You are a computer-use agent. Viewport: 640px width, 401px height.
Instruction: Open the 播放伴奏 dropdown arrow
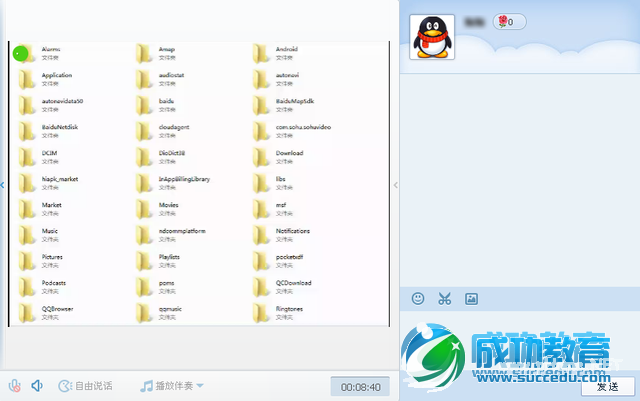(x=200, y=385)
